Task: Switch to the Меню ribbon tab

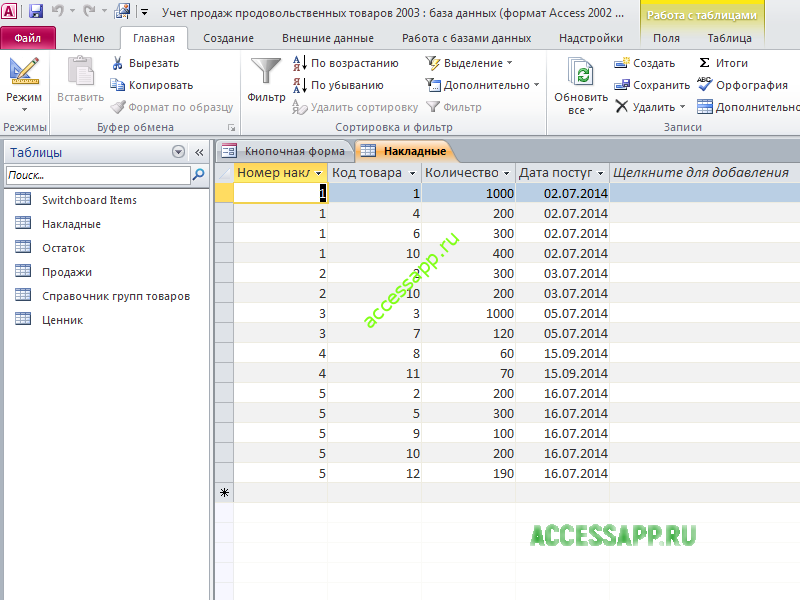Action: [89, 38]
